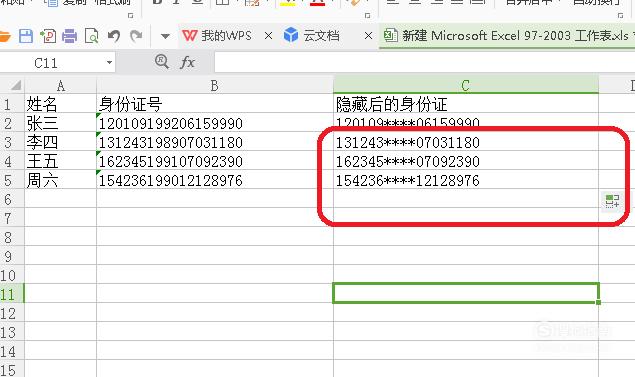Image resolution: width=635 pixels, height=377 pixels.
Task: Close the 我的WPS tab
Action: point(268,36)
